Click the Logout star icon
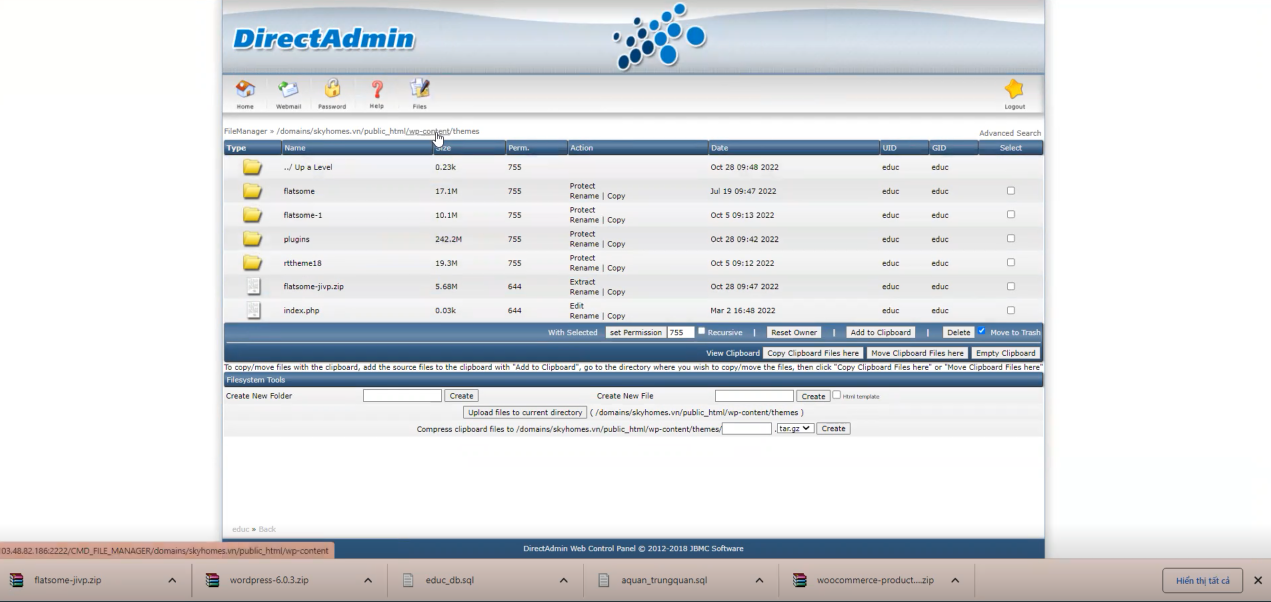This screenshot has width=1271, height=602. [1014, 90]
